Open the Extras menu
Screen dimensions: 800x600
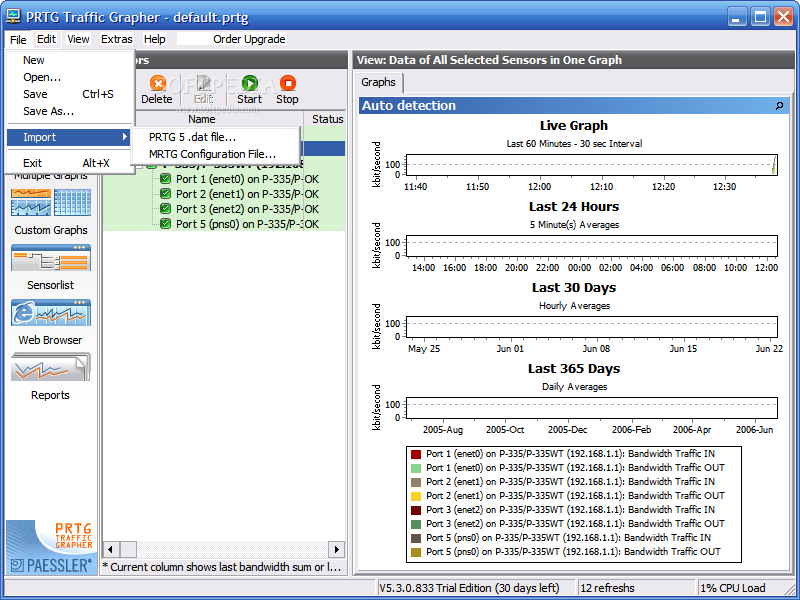click(x=116, y=39)
